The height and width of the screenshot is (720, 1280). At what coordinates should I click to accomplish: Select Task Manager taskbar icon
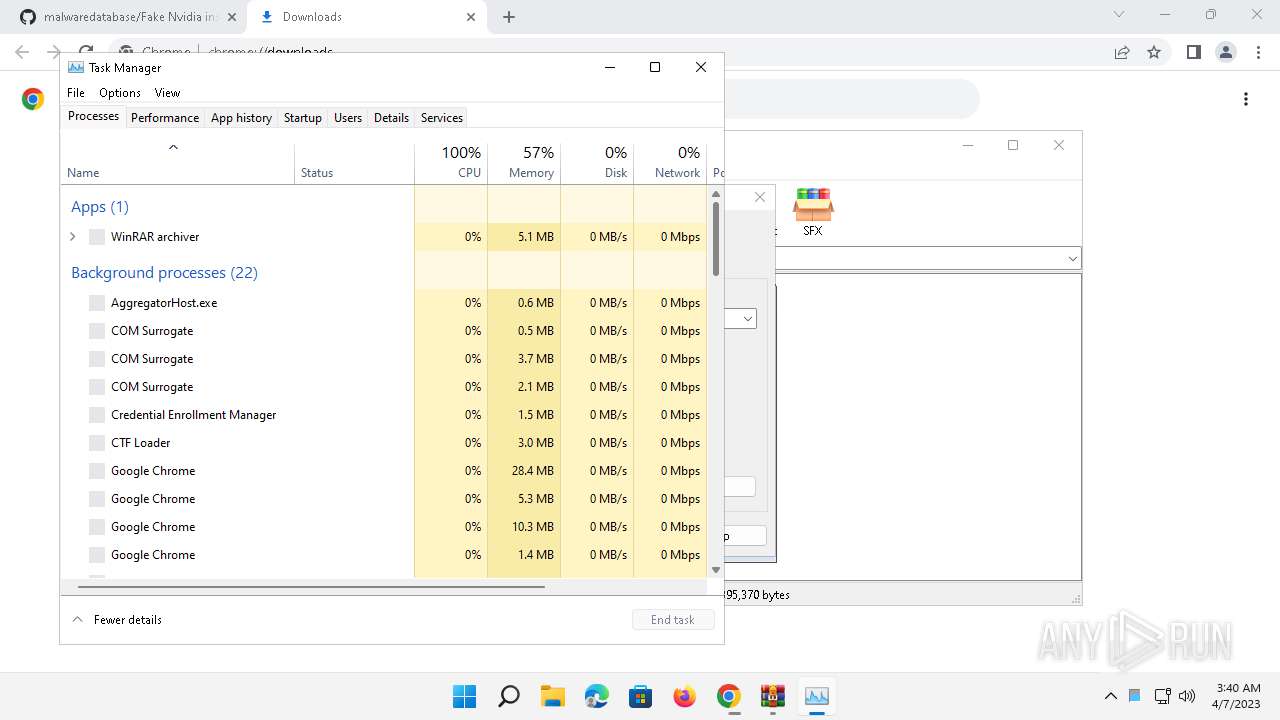817,696
